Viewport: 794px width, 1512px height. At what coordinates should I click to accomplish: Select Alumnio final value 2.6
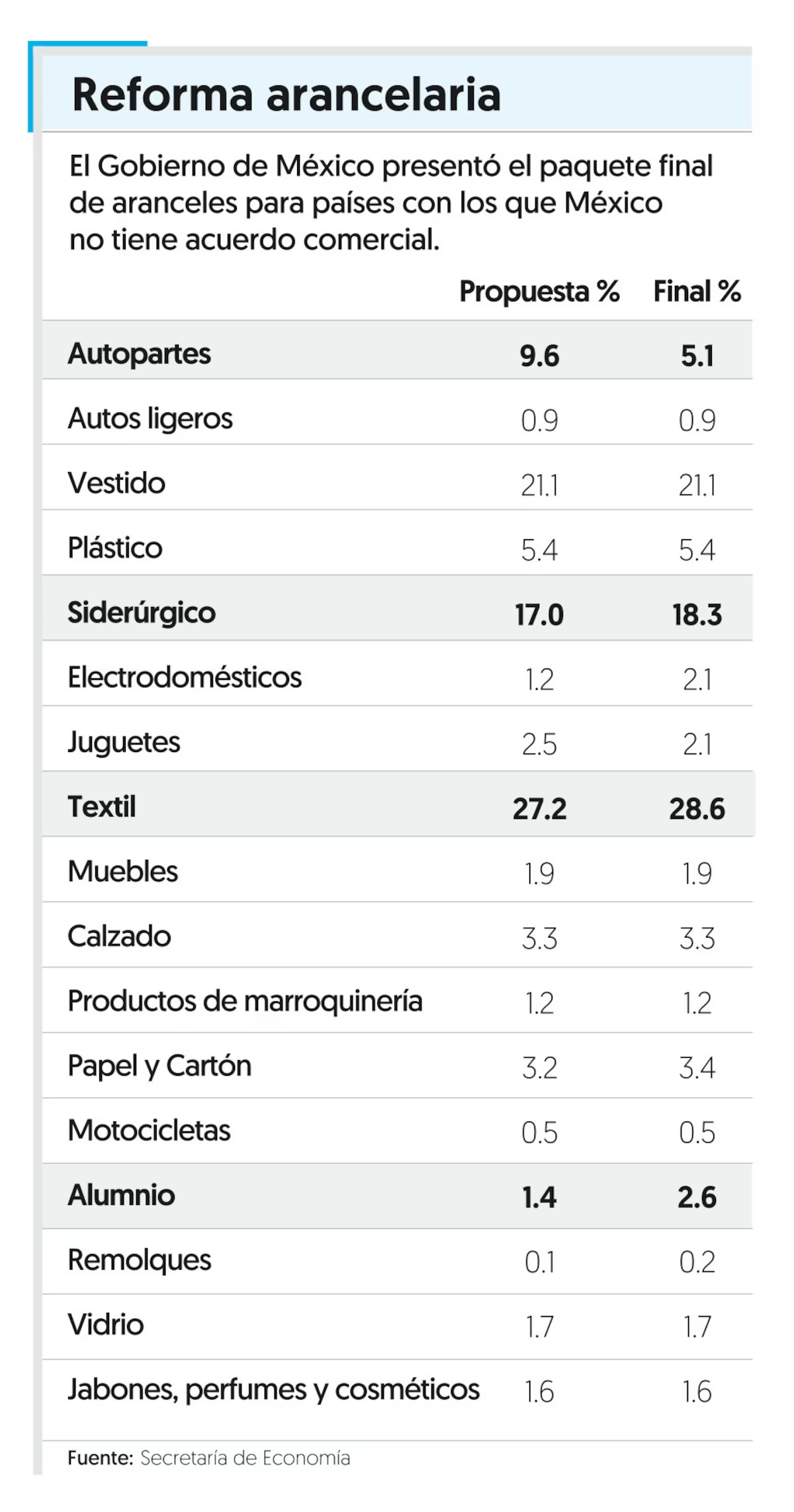coord(697,1198)
